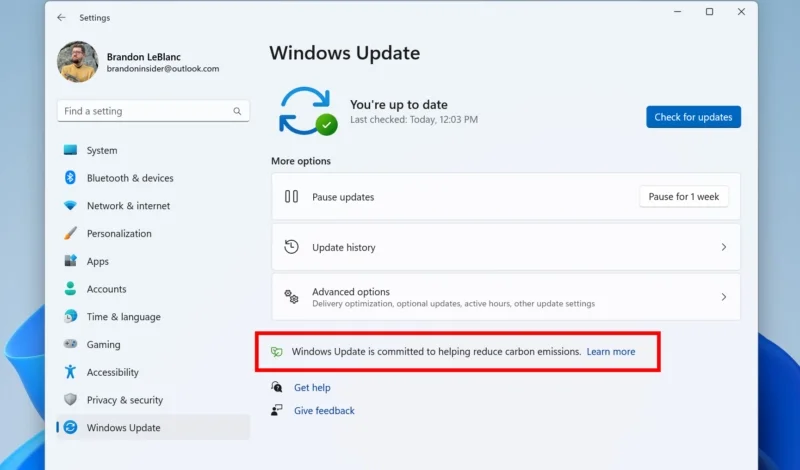Switch to Personalization label
Screen dimensions: 800x470
click(119, 234)
